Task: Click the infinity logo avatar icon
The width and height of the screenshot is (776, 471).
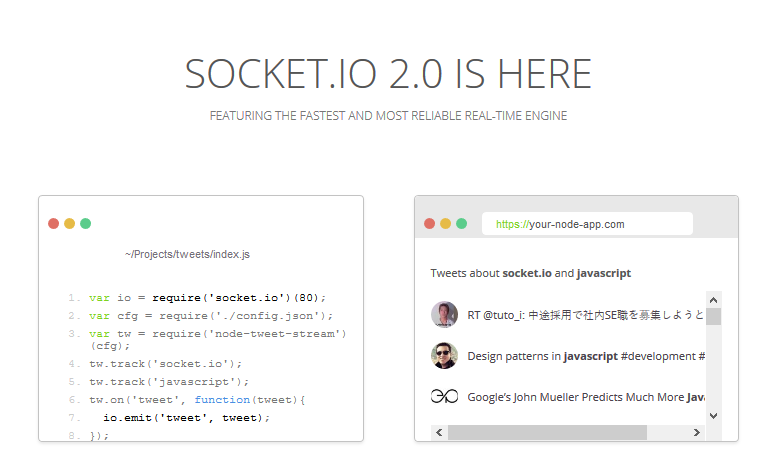Action: [444, 396]
